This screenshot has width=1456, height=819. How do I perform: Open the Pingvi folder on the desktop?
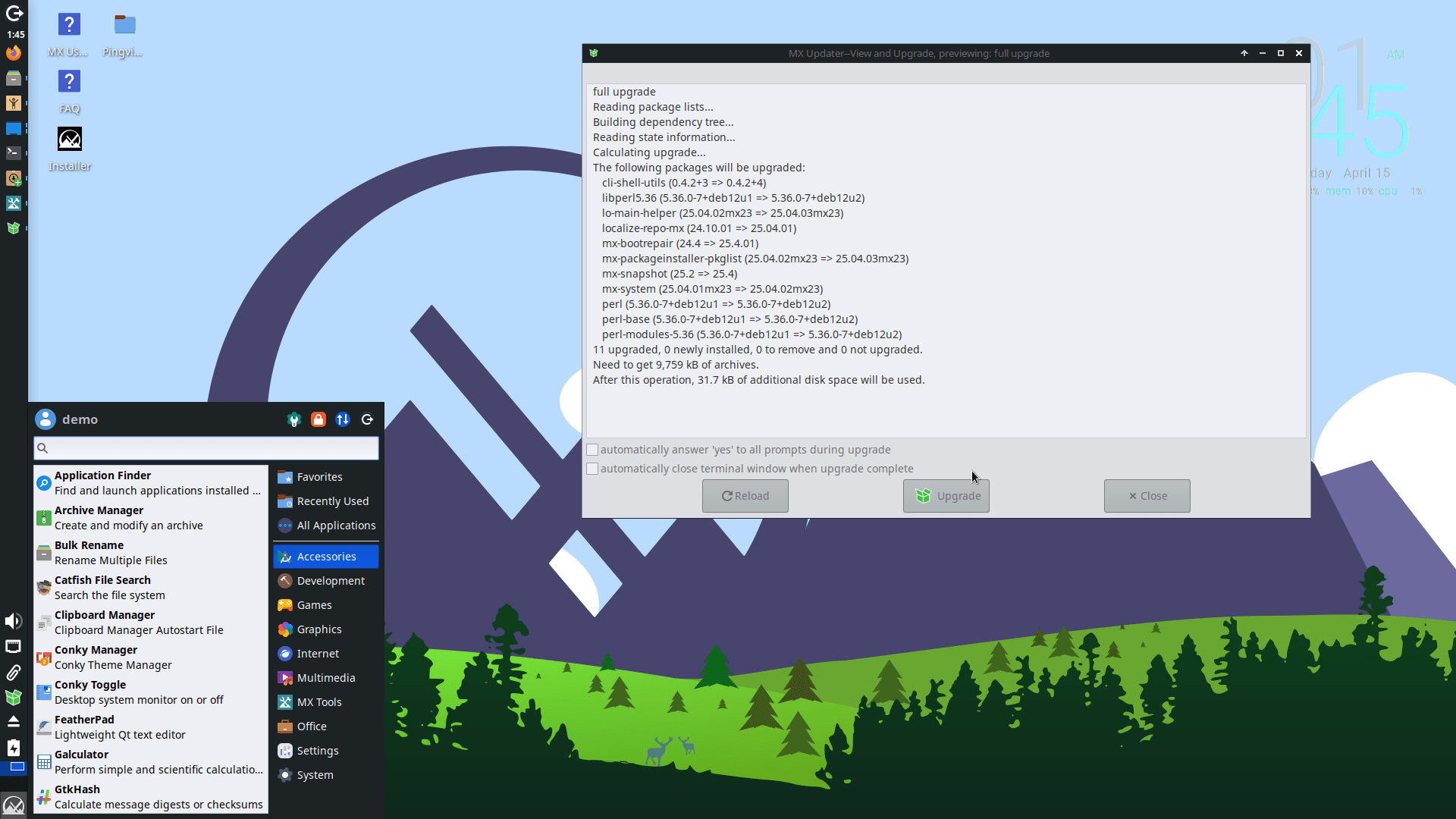click(x=124, y=35)
